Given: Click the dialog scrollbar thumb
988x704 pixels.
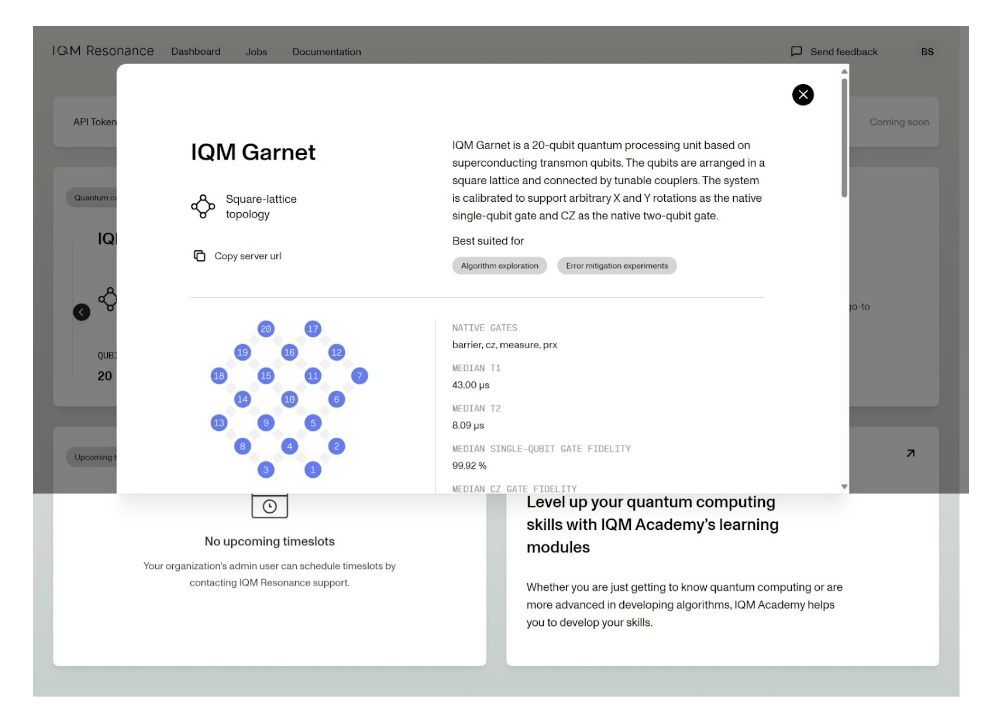Looking at the screenshot, I should [844, 137].
